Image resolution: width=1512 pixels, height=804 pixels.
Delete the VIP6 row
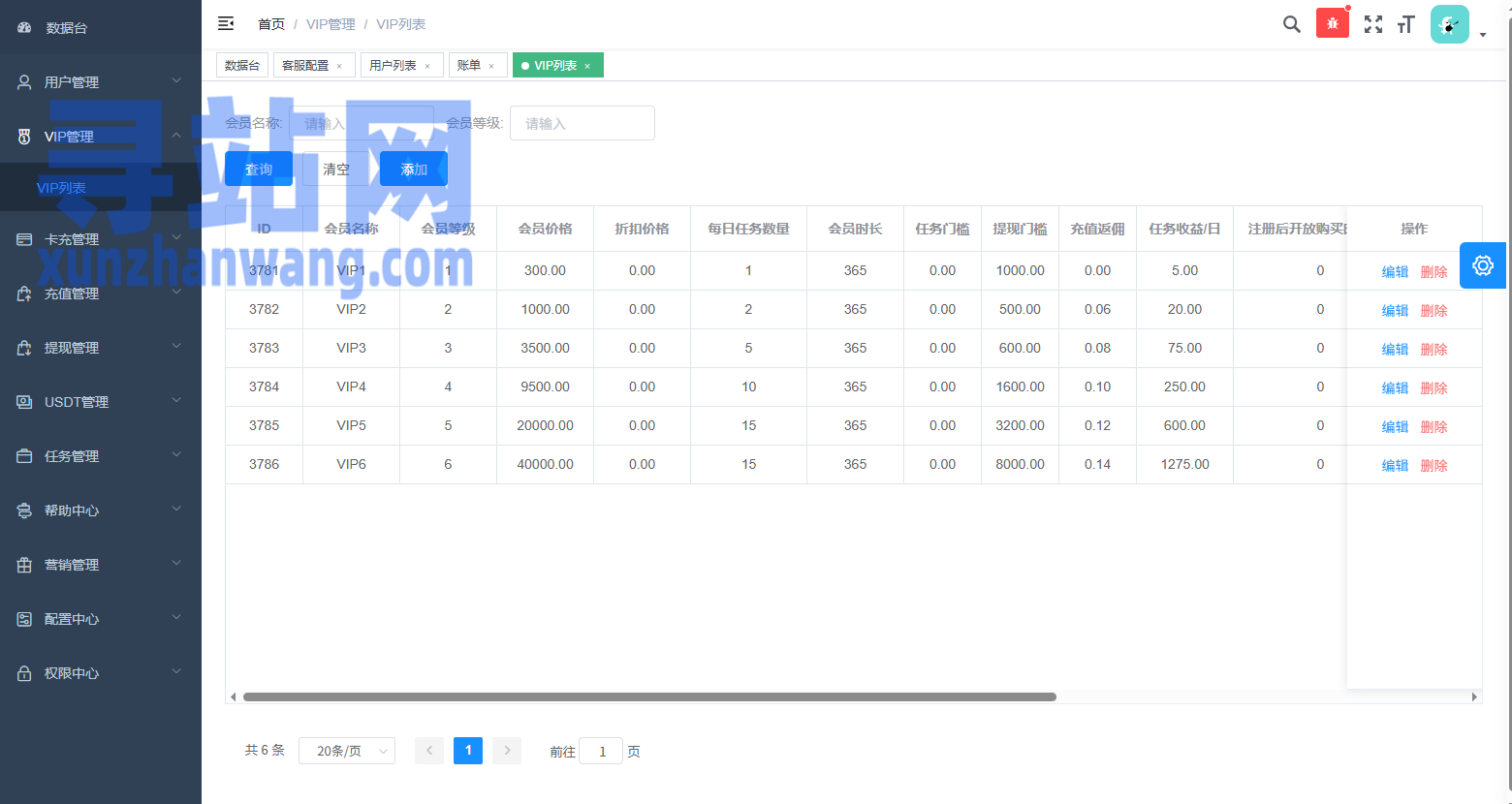(1433, 465)
